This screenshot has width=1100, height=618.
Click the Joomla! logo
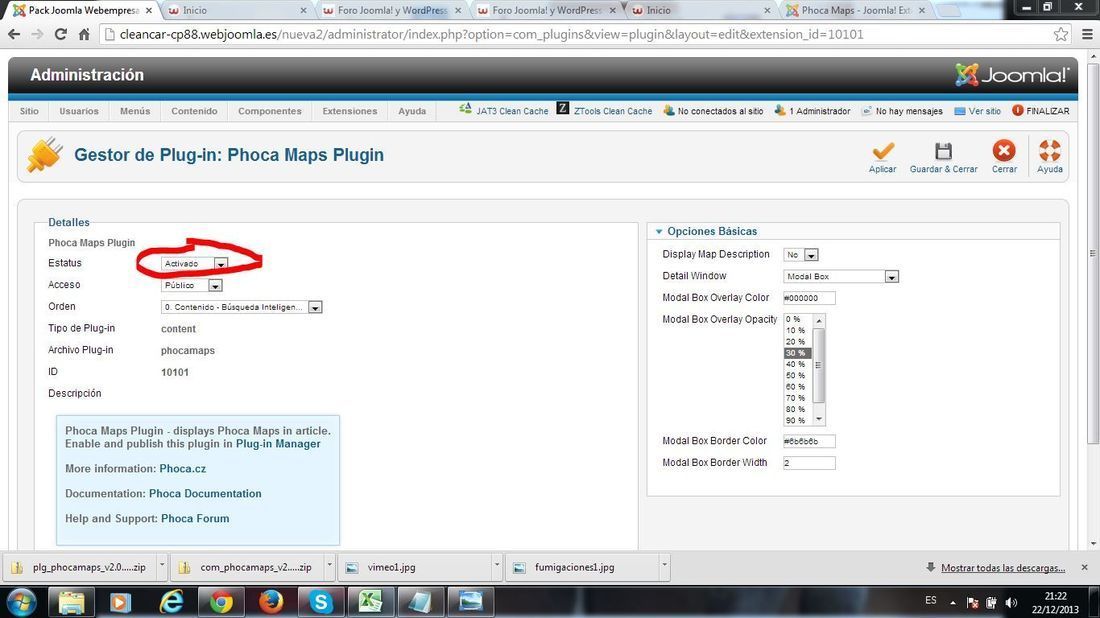pyautogui.click(x=1012, y=74)
